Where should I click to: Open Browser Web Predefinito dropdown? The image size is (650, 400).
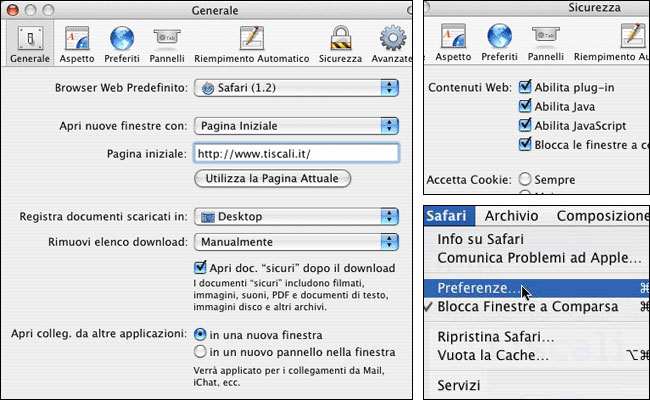(296, 88)
